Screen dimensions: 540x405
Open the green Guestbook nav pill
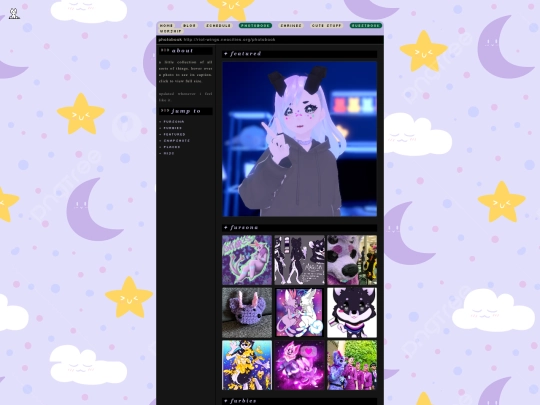click(366, 25)
